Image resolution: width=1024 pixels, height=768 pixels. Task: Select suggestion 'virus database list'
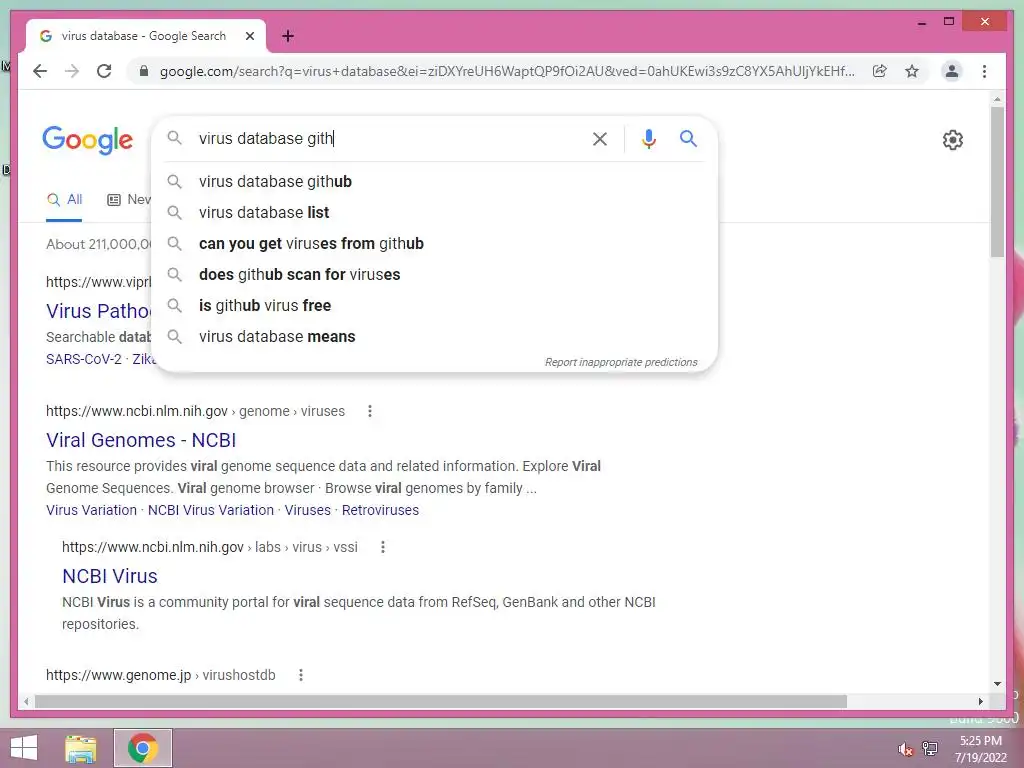435,212
